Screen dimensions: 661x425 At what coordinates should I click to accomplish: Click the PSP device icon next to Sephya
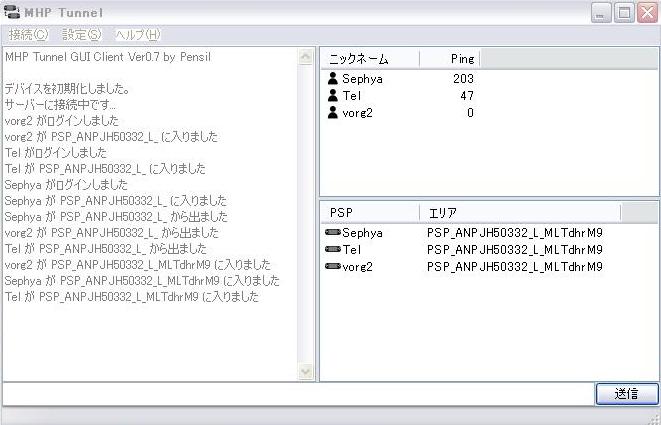coord(333,232)
